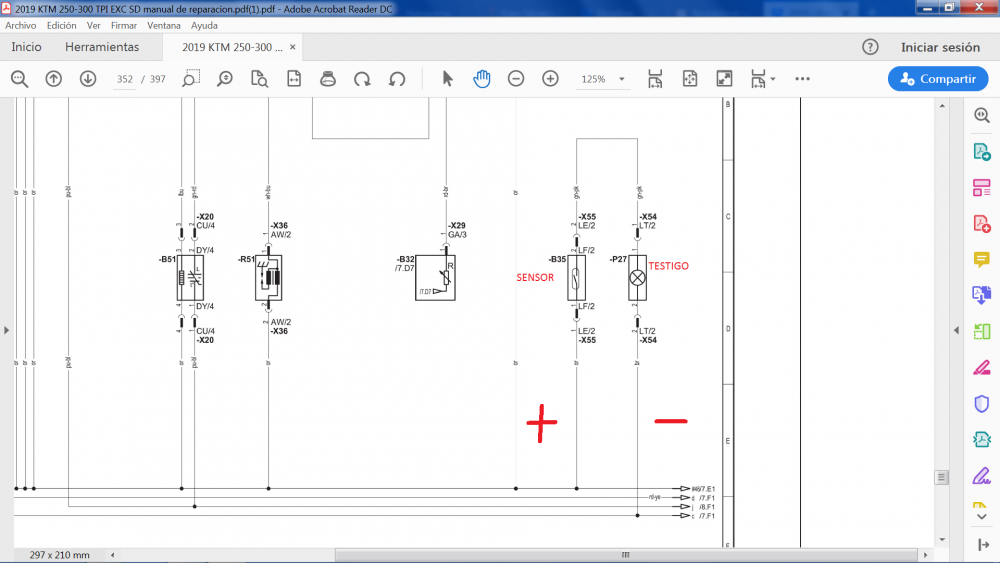
Task: Collapse the right tools pane
Action: point(956,329)
